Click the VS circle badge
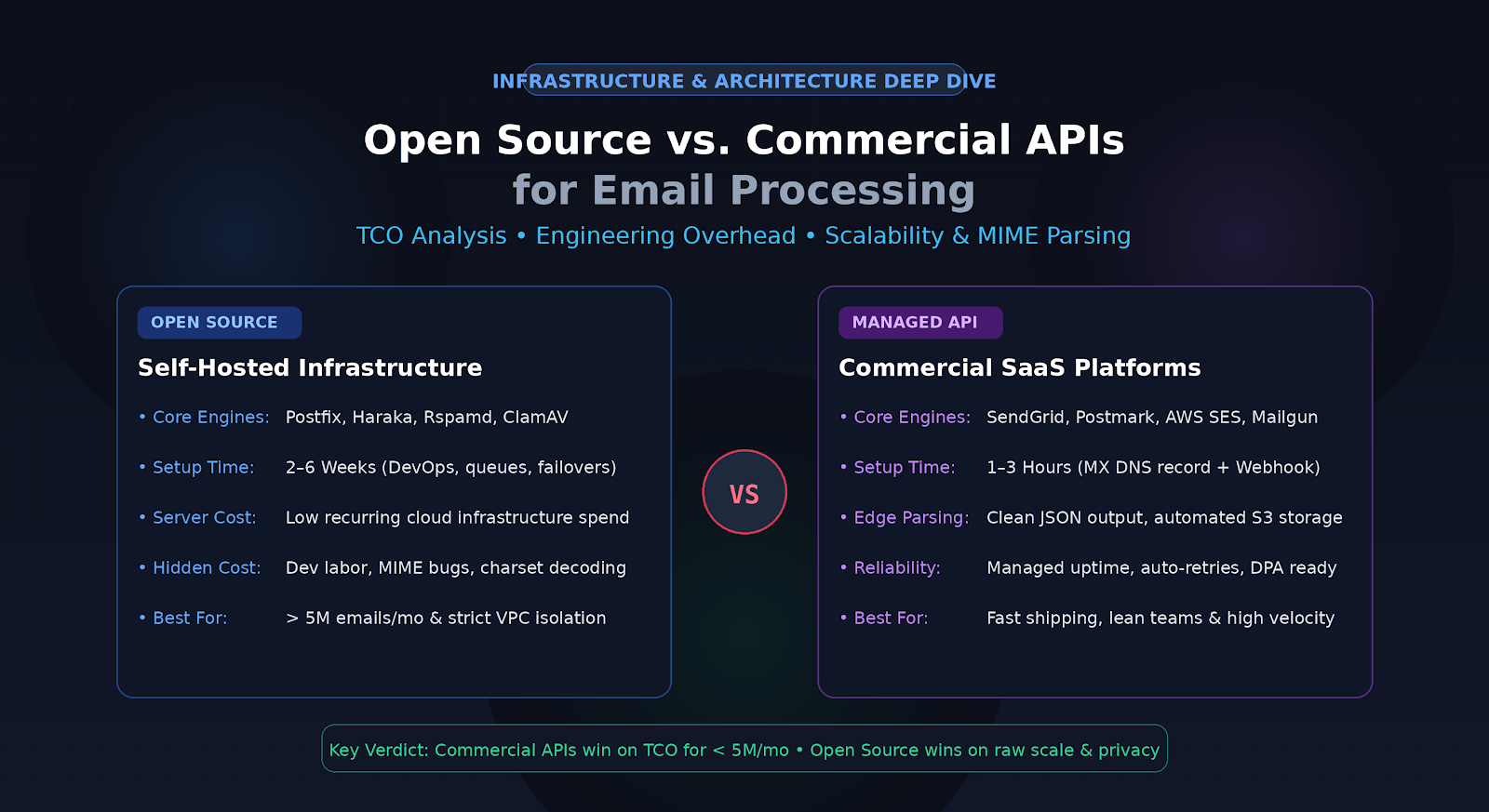The height and width of the screenshot is (812, 1489). pyautogui.click(x=744, y=492)
